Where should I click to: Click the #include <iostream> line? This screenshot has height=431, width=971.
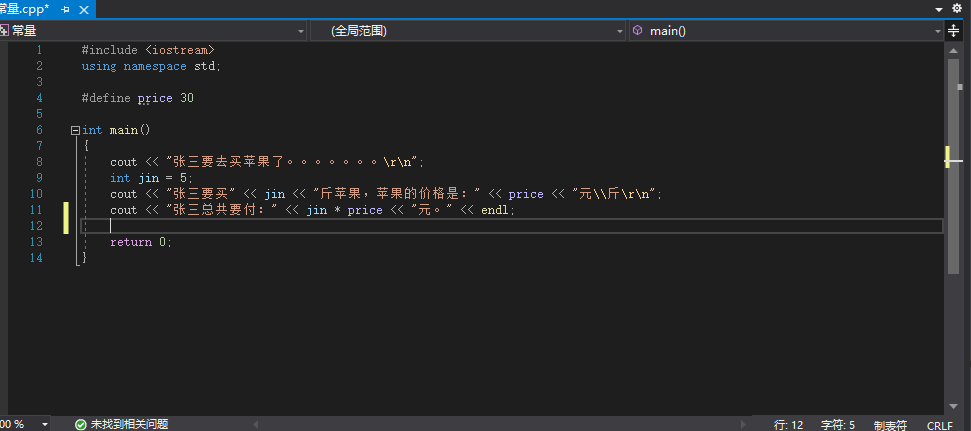pyautogui.click(x=148, y=50)
